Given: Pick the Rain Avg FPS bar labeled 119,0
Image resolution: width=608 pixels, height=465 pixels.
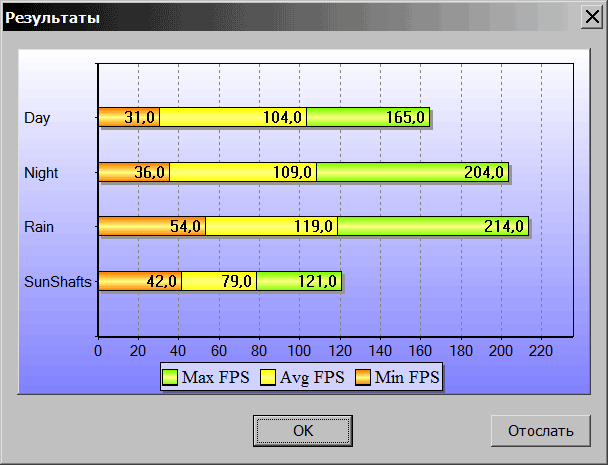Looking at the screenshot, I should click(272, 226).
